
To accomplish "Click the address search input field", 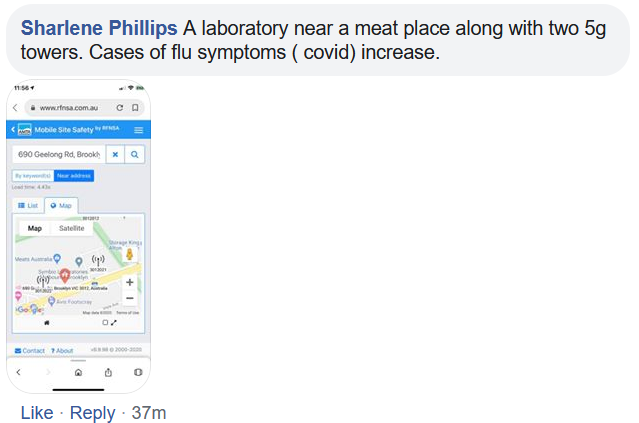I will 57,154.
